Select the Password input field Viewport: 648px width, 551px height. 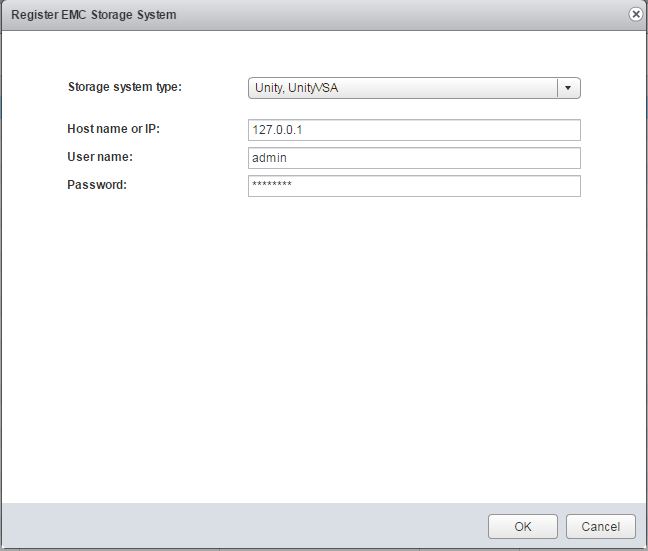[x=414, y=186]
